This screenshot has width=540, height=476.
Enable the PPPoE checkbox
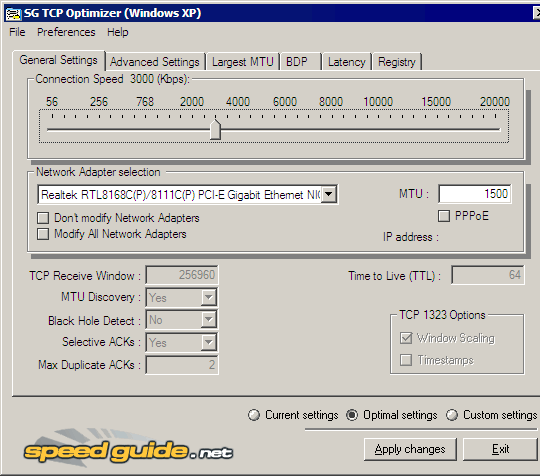(444, 216)
